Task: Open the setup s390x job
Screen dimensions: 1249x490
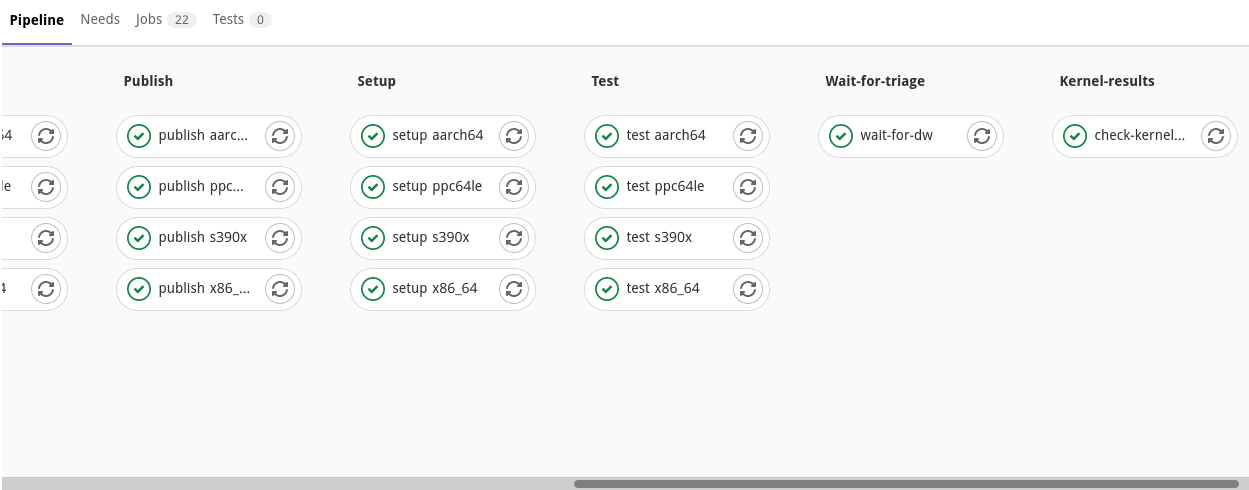Action: pyautogui.click(x=431, y=238)
